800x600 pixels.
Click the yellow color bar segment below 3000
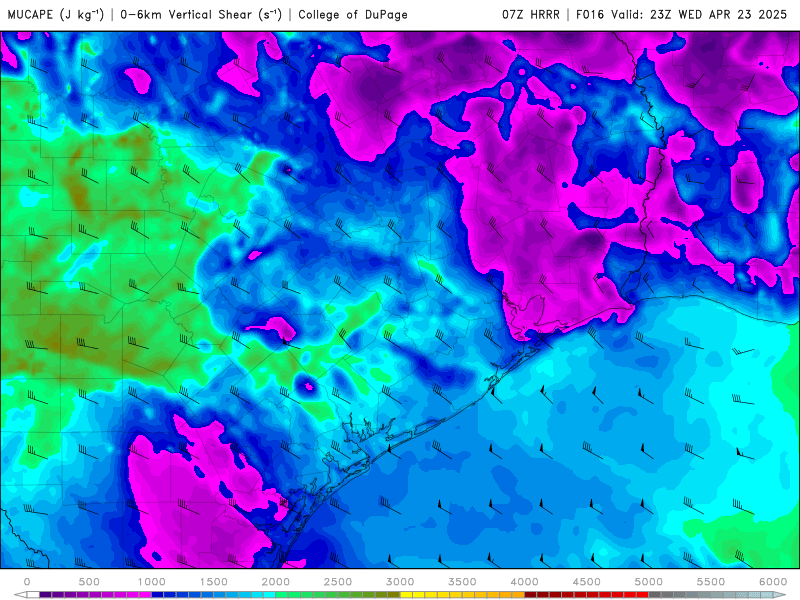click(406, 595)
